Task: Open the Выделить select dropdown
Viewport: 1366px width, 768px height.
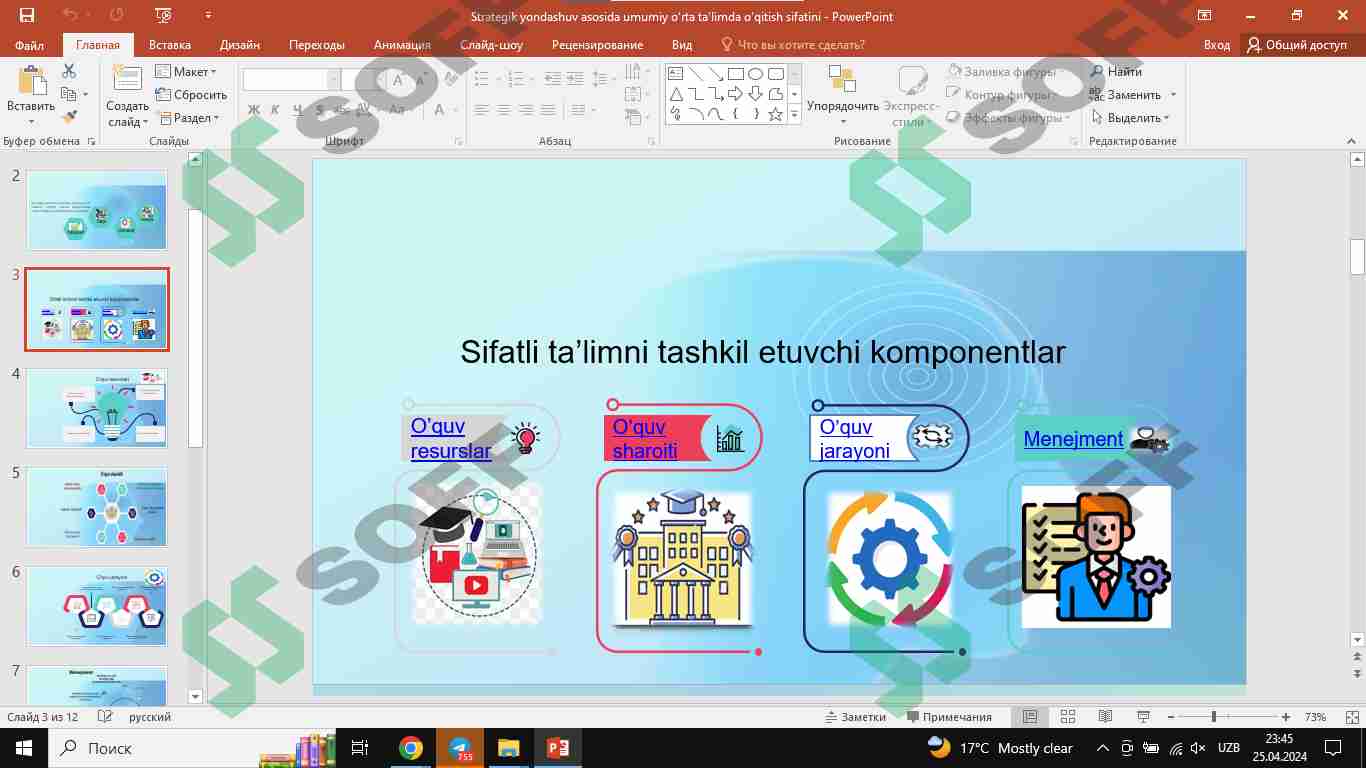Action: [1130, 118]
